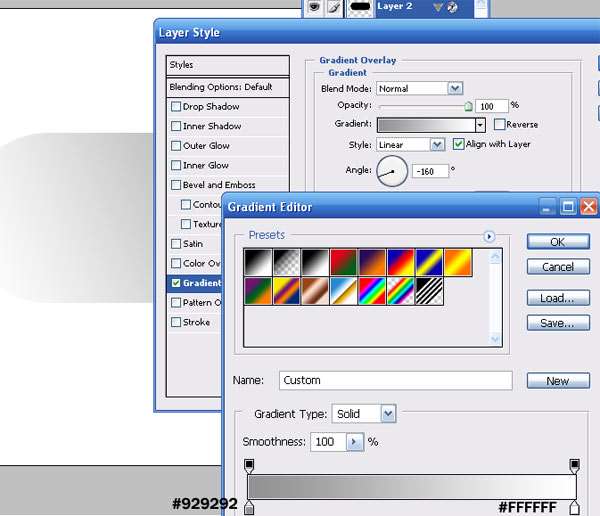Select the violet-to-orange gradient preset
The width and height of the screenshot is (600, 516).
pyautogui.click(x=372, y=262)
